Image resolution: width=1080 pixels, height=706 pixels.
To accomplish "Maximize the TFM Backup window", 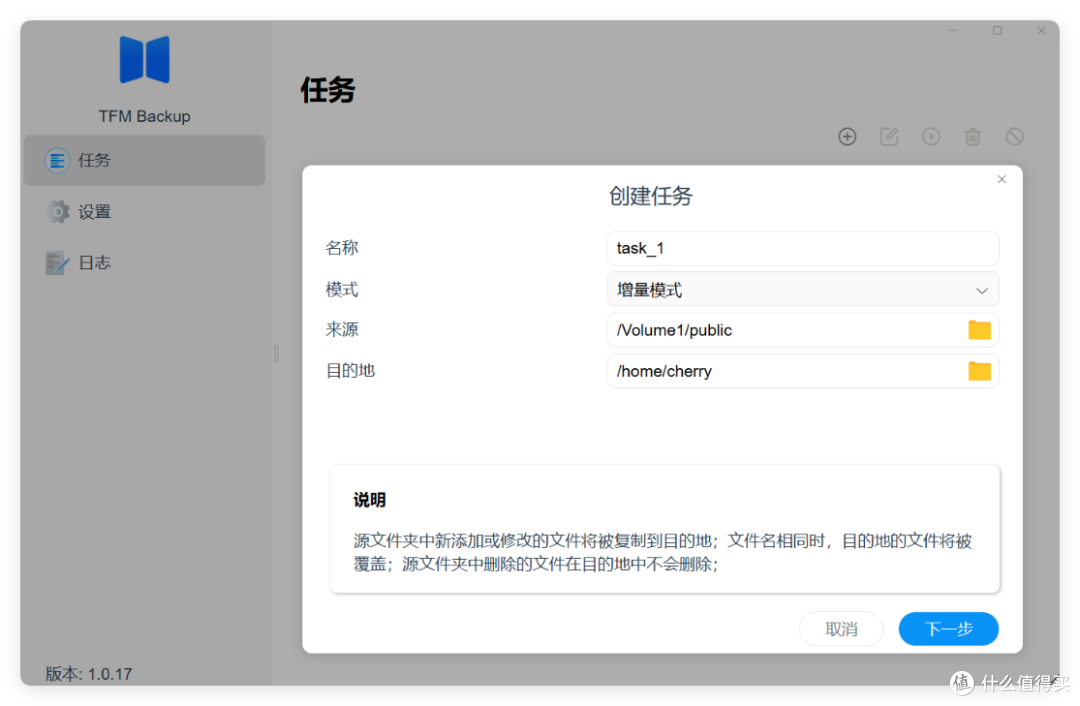I will click(997, 30).
